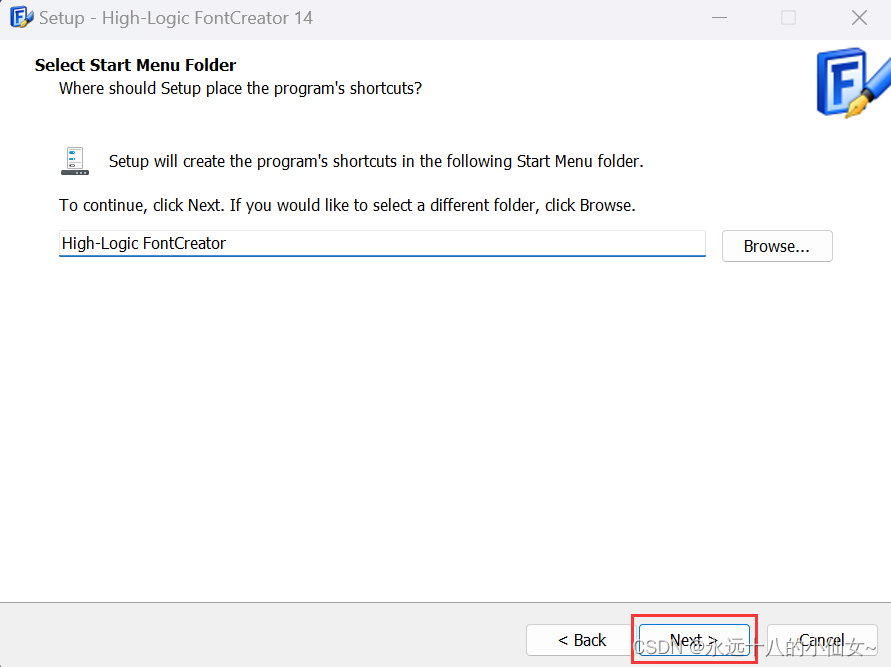This screenshot has height=667, width=891.
Task: Minimize the Setup window
Action: 720,18
